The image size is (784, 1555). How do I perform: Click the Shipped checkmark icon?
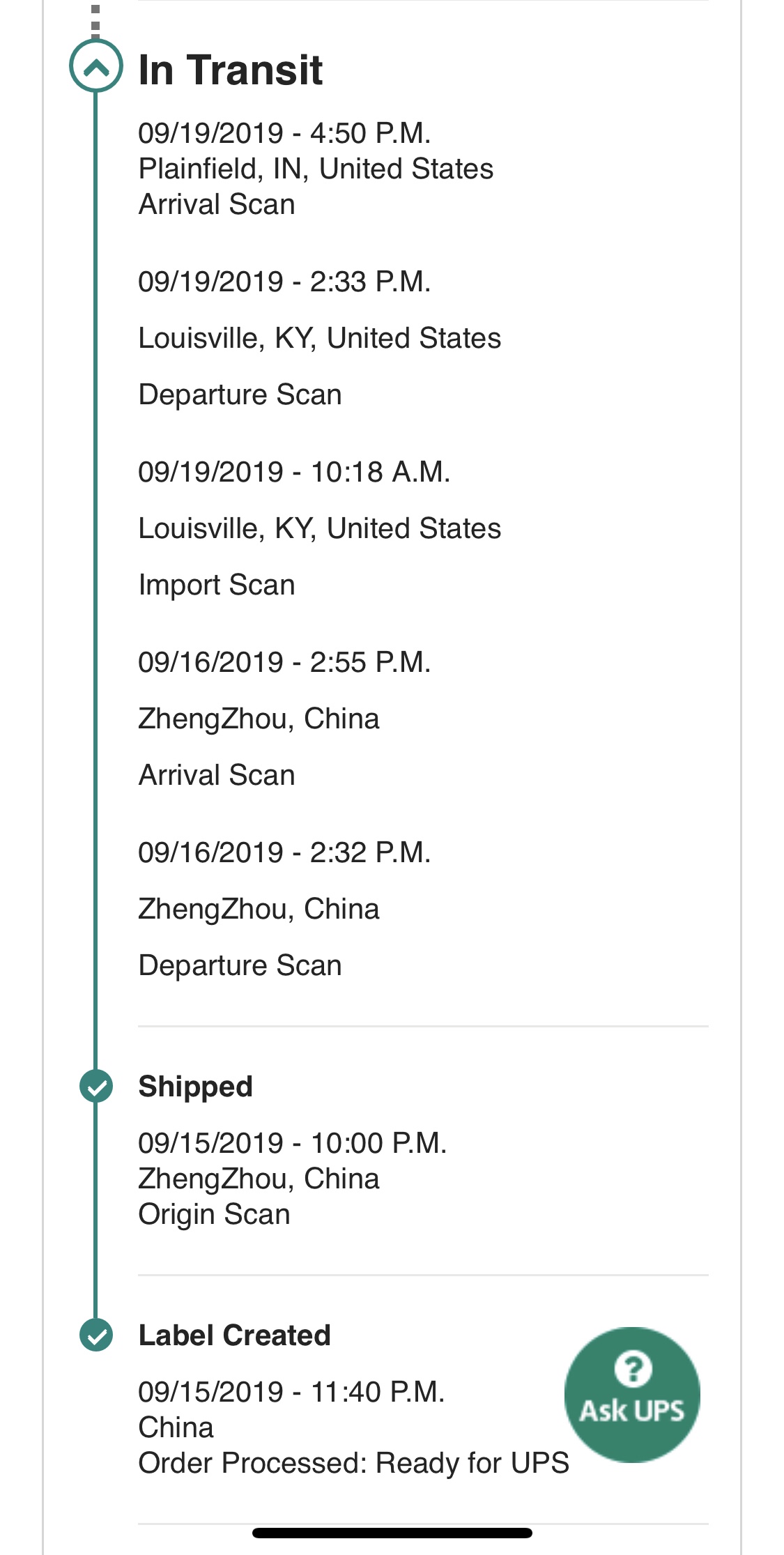coord(96,1086)
